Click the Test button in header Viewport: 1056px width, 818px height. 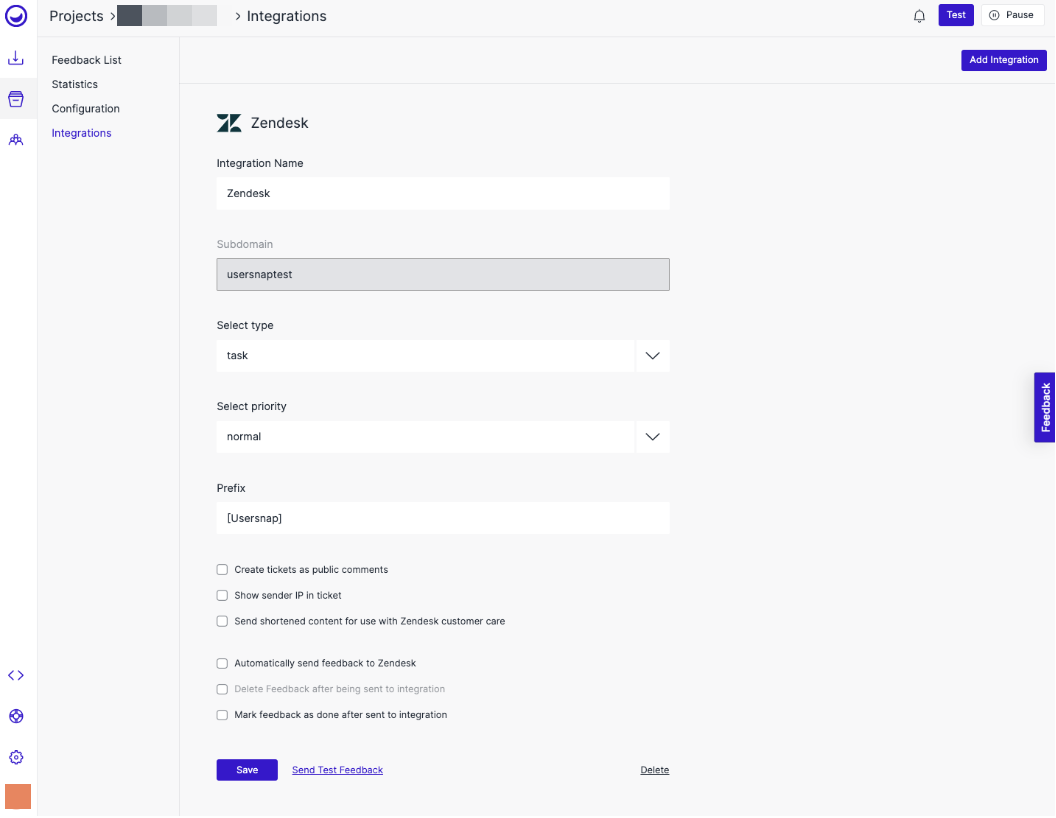click(956, 15)
